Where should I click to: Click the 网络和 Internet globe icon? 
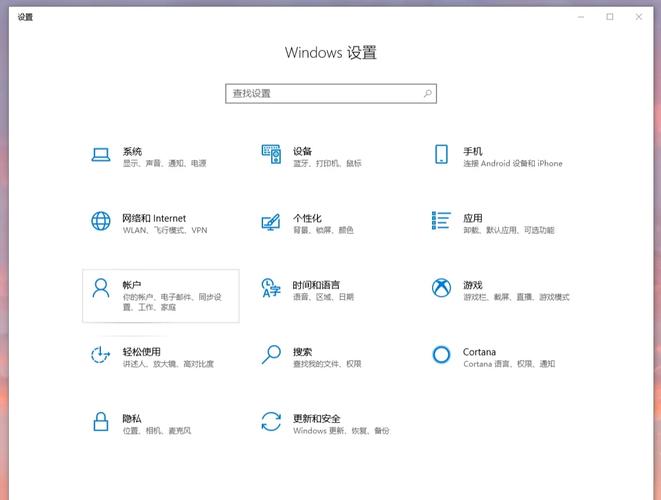(x=101, y=221)
